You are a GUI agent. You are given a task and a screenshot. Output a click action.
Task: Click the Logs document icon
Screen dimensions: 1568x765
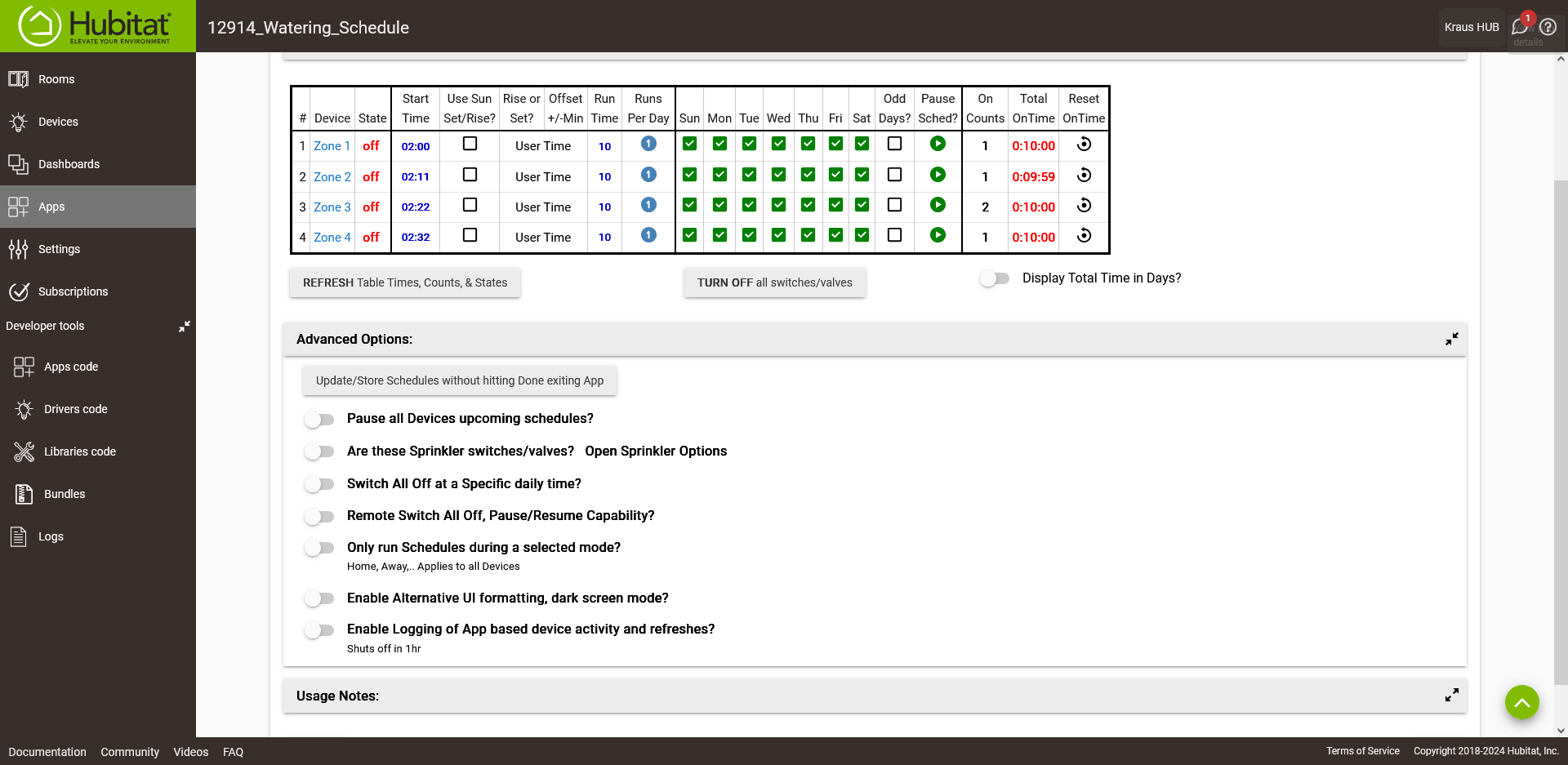18,536
